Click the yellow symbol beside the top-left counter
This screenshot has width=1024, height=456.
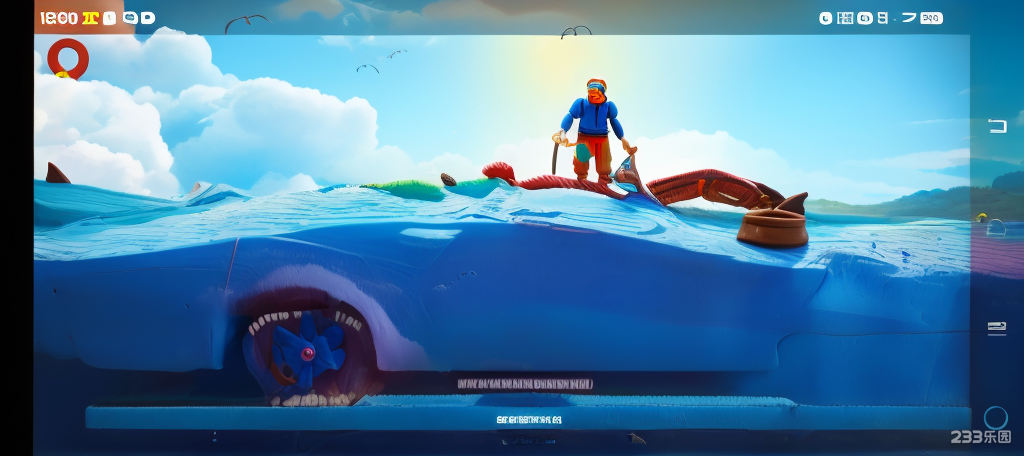(90, 18)
